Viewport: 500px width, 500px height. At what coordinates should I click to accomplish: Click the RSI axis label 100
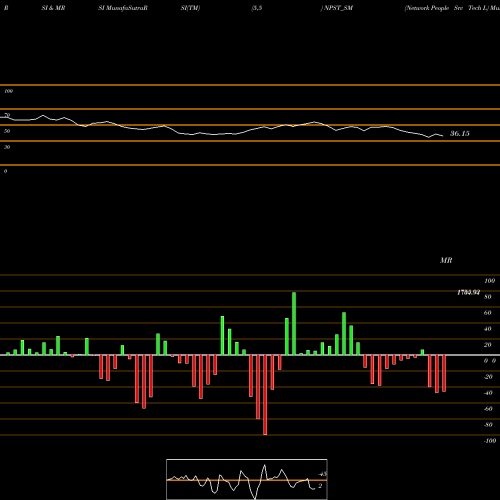coord(9,91)
